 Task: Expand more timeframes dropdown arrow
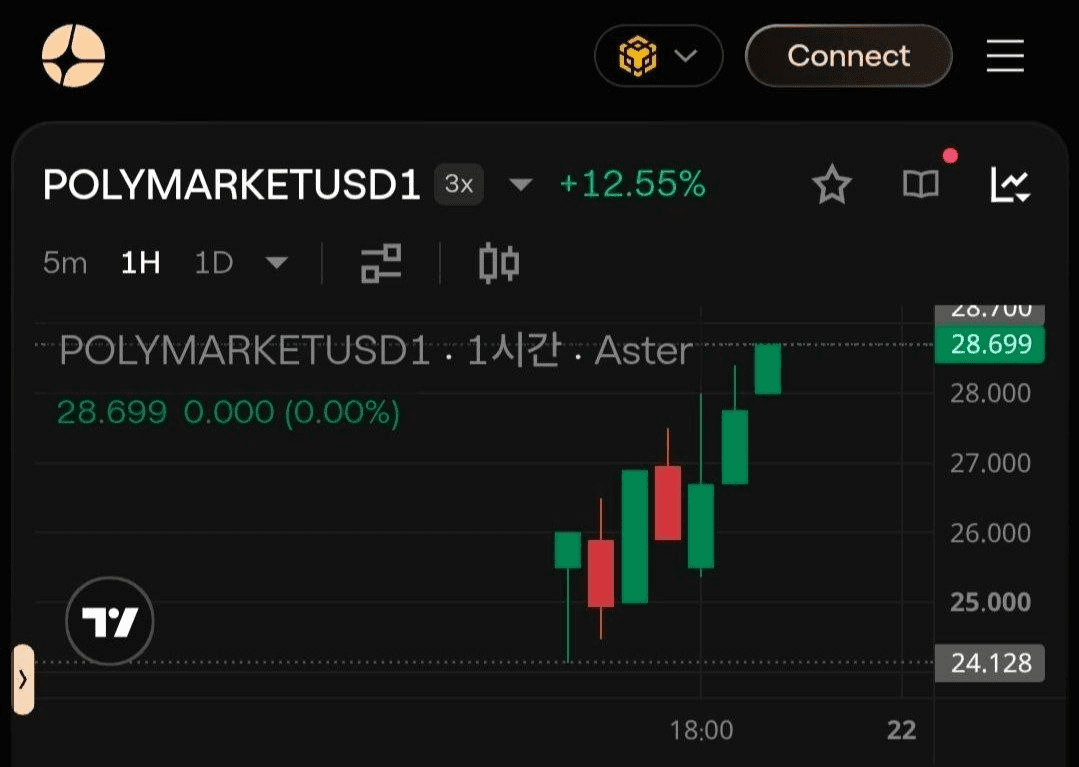point(277,263)
